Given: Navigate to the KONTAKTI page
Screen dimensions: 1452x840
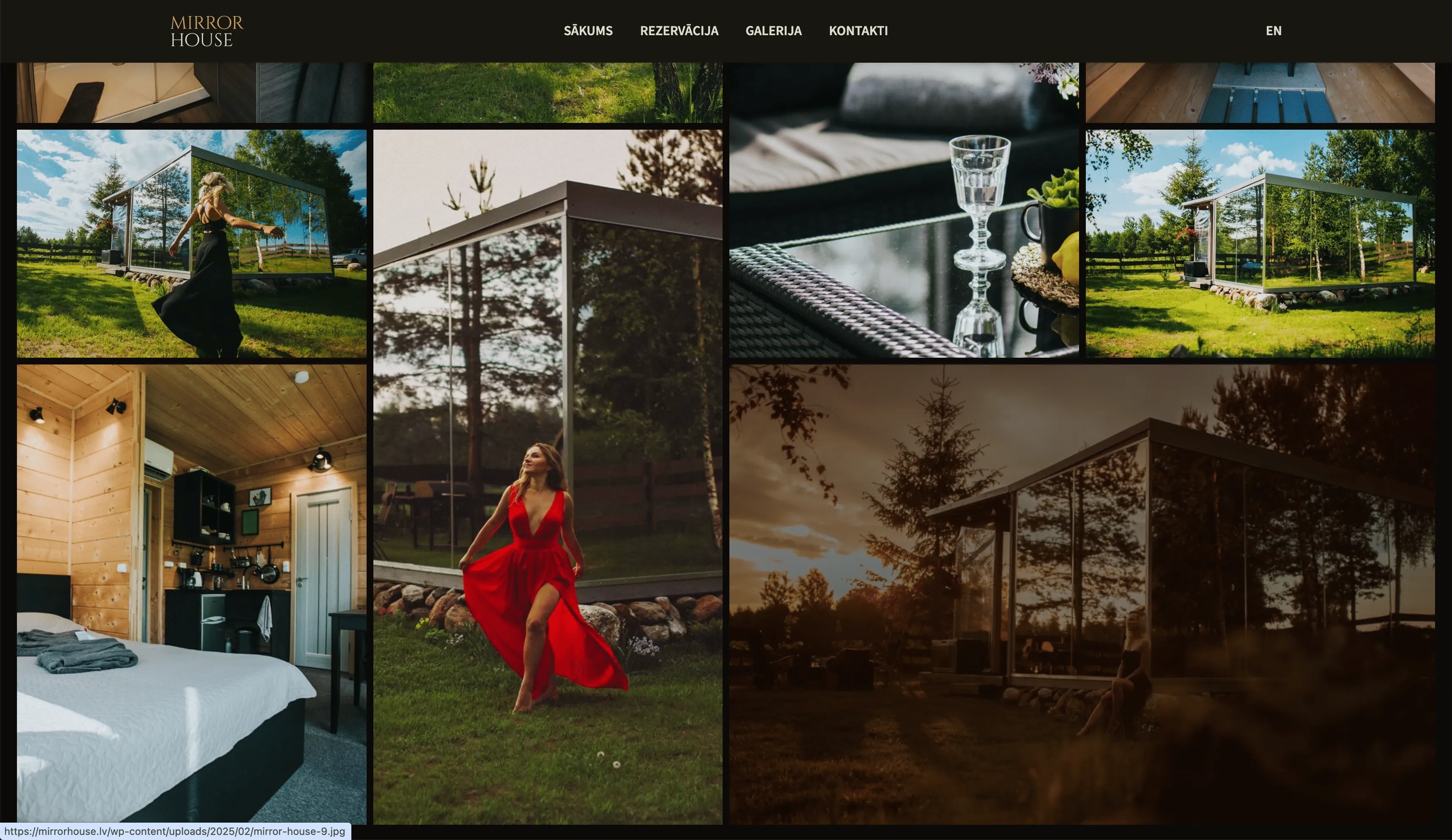Looking at the screenshot, I should click(858, 31).
